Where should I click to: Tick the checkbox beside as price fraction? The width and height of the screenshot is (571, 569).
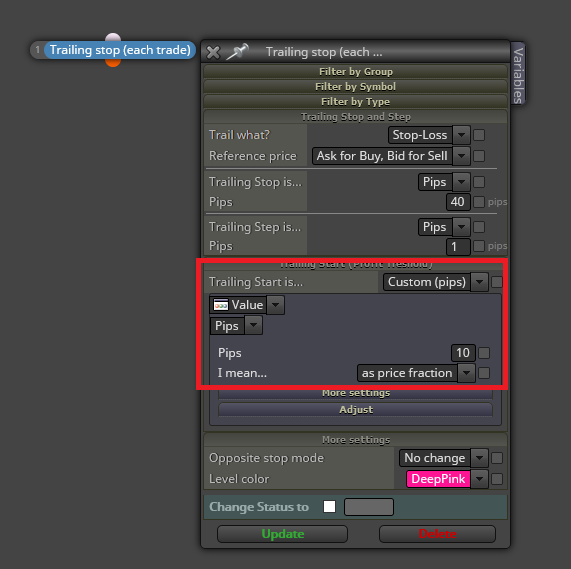(x=484, y=373)
